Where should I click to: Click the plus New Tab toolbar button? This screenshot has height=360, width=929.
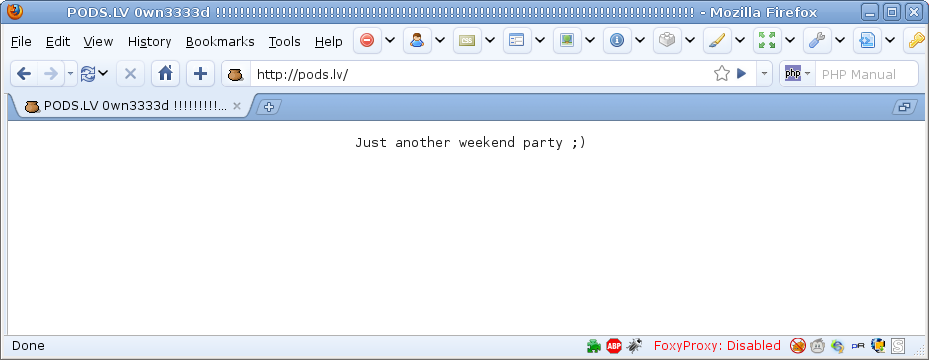pos(200,73)
